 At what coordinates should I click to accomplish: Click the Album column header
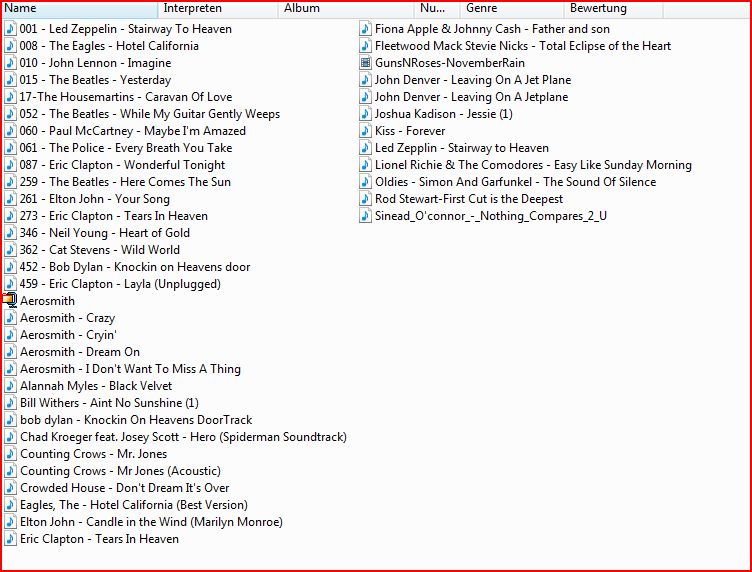346,9
